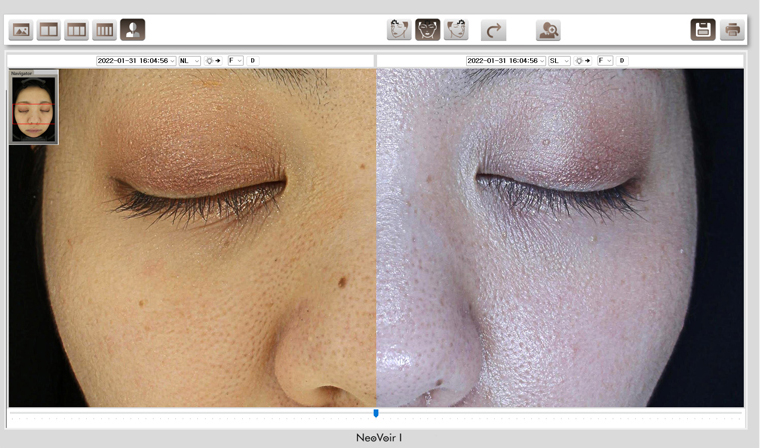Print the skin analysis result
Viewport: 760px width, 448px height.
pos(732,30)
